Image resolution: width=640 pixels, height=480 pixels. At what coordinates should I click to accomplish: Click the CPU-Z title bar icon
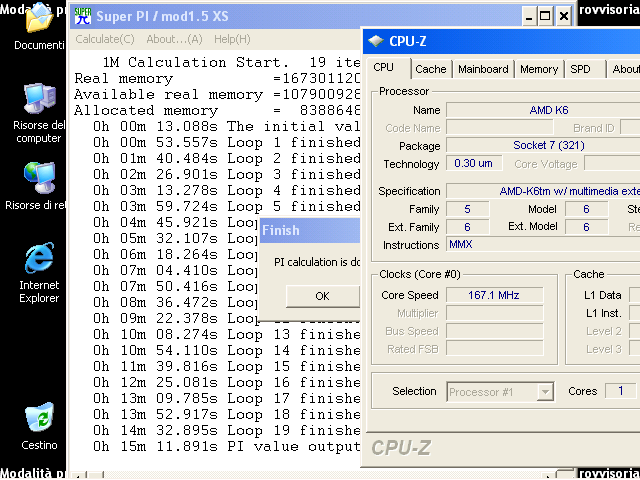coord(376,41)
